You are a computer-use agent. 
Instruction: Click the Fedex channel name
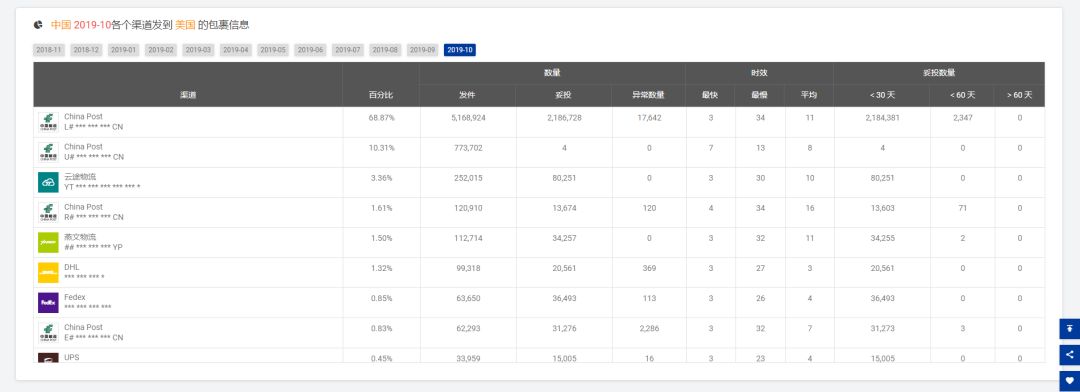pyautogui.click(x=74, y=298)
